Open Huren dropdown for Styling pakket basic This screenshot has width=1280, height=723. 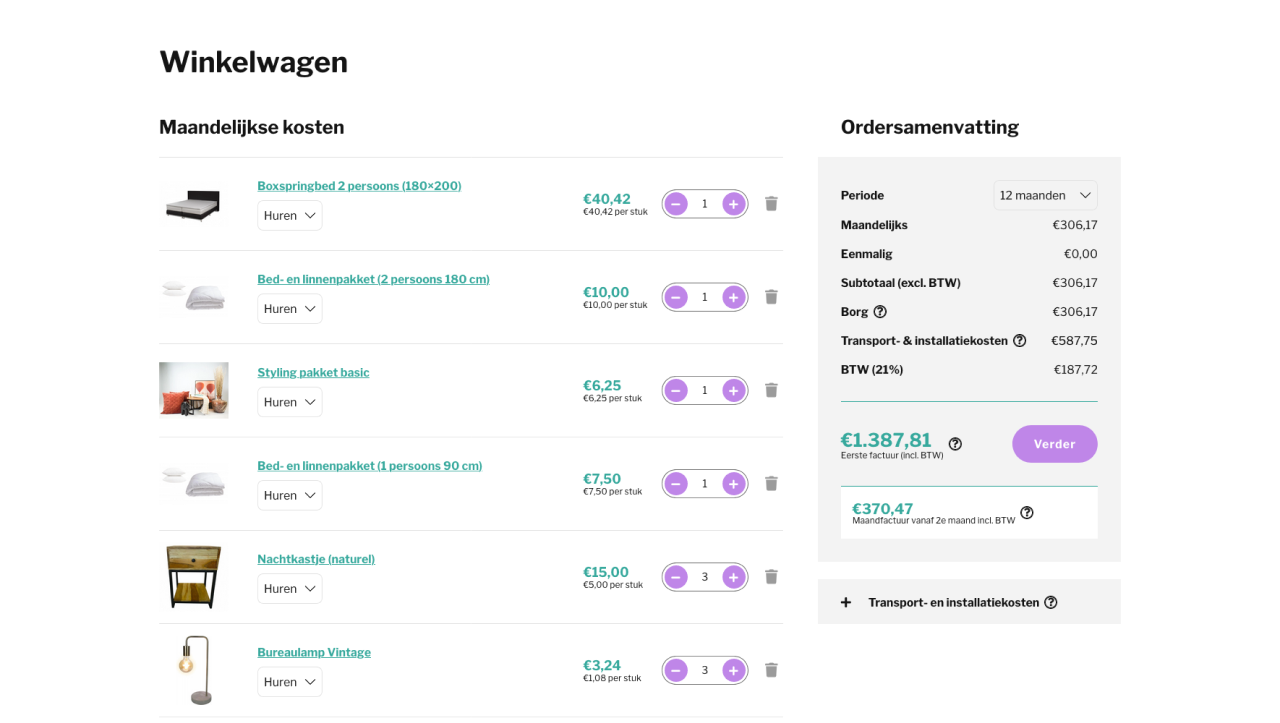coord(290,402)
